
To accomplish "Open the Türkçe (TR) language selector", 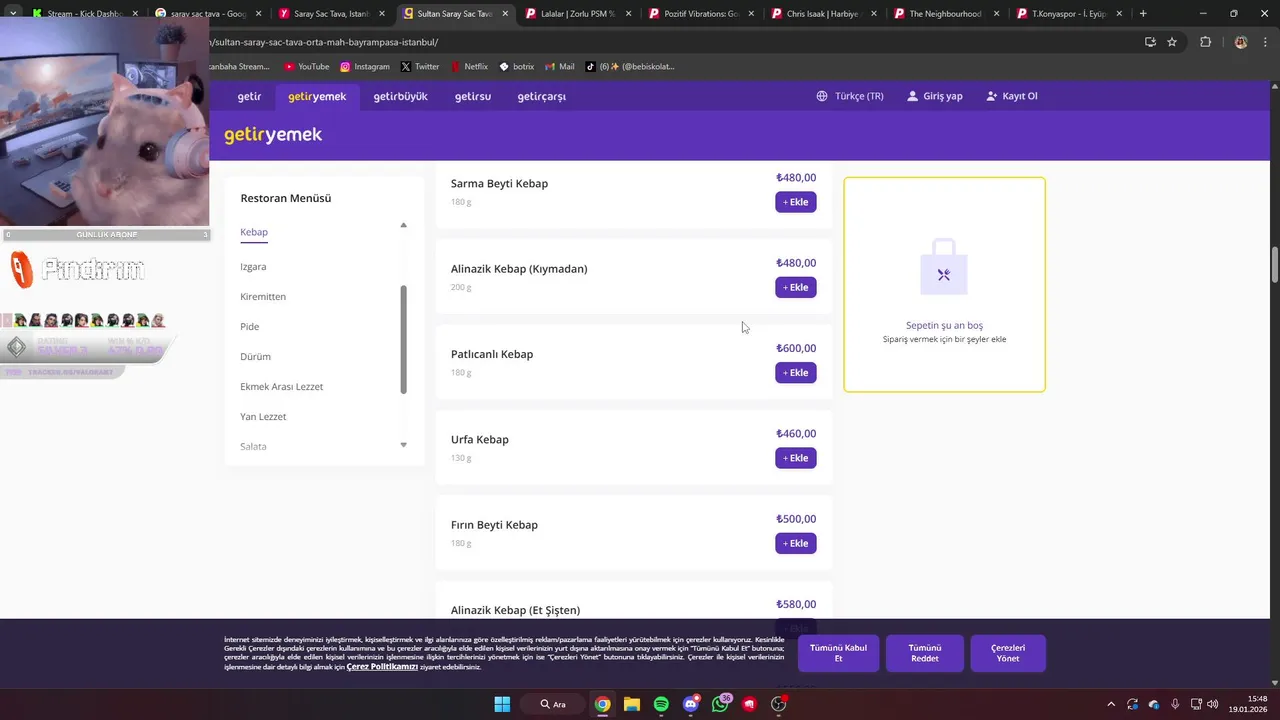I will (850, 96).
